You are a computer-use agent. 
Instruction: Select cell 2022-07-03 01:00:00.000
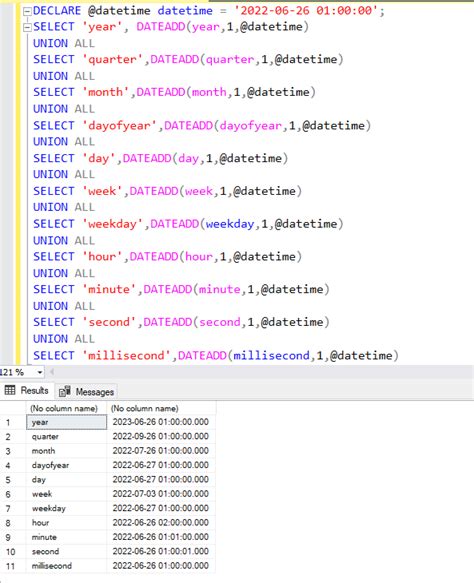coord(161,494)
